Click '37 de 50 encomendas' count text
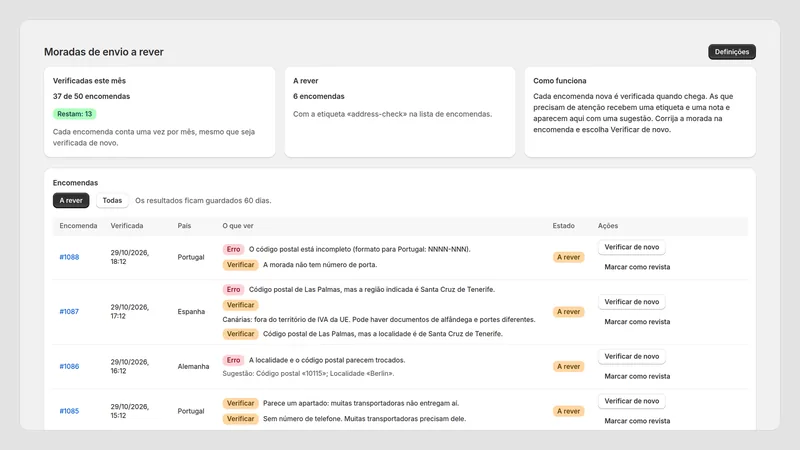The image size is (800, 450). pyautogui.click(x=91, y=96)
